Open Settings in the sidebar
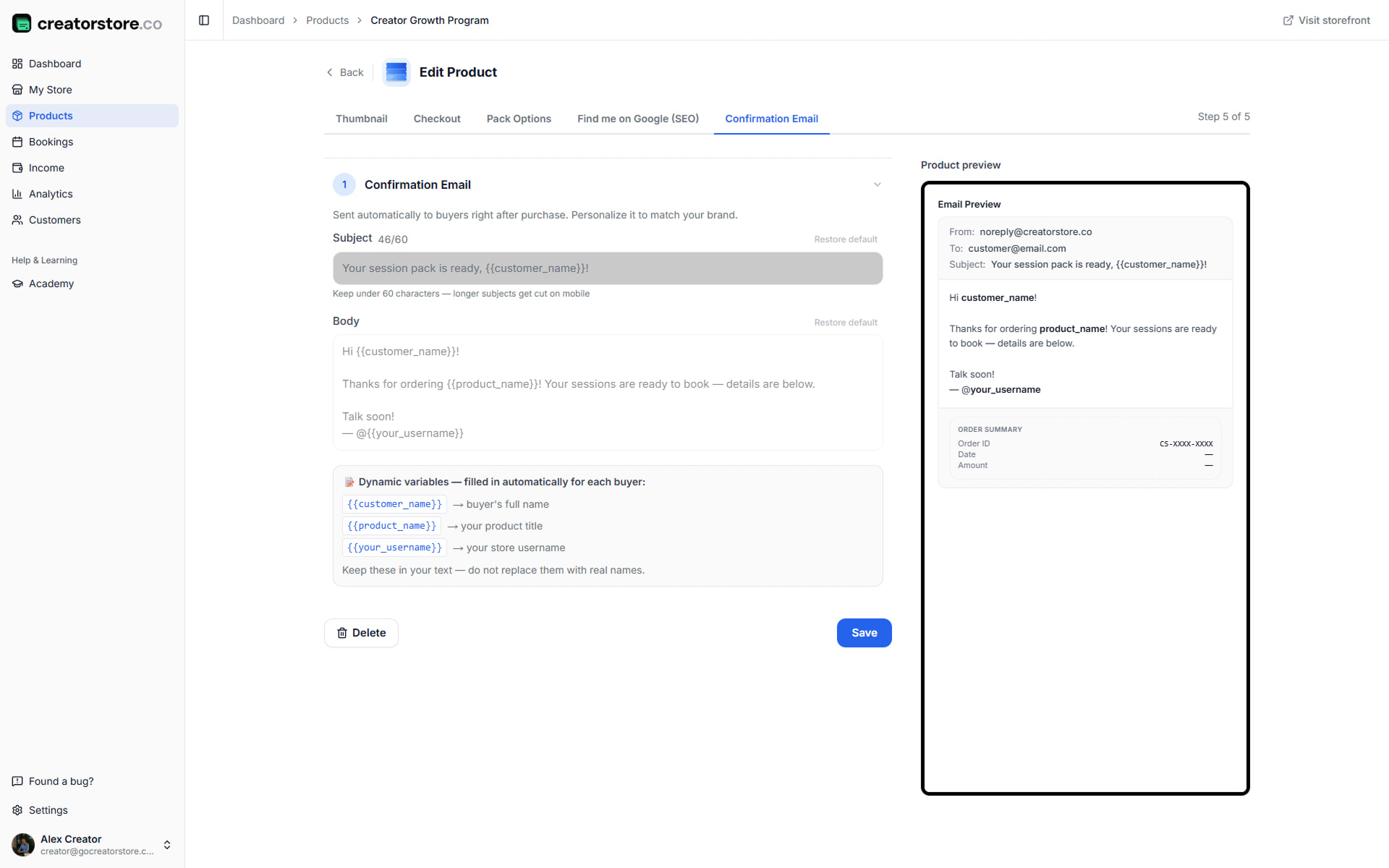The height and width of the screenshot is (868, 1389). (92, 810)
